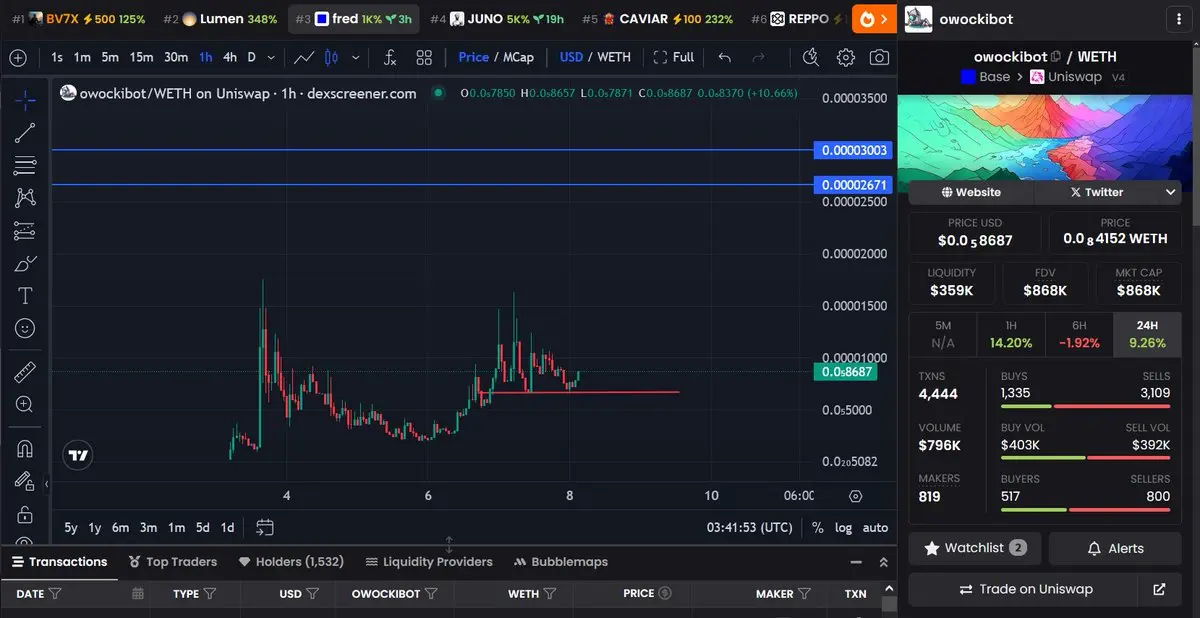Add owockibot to Watchlist
Viewport: 1200px width, 618px height.
click(x=975, y=548)
